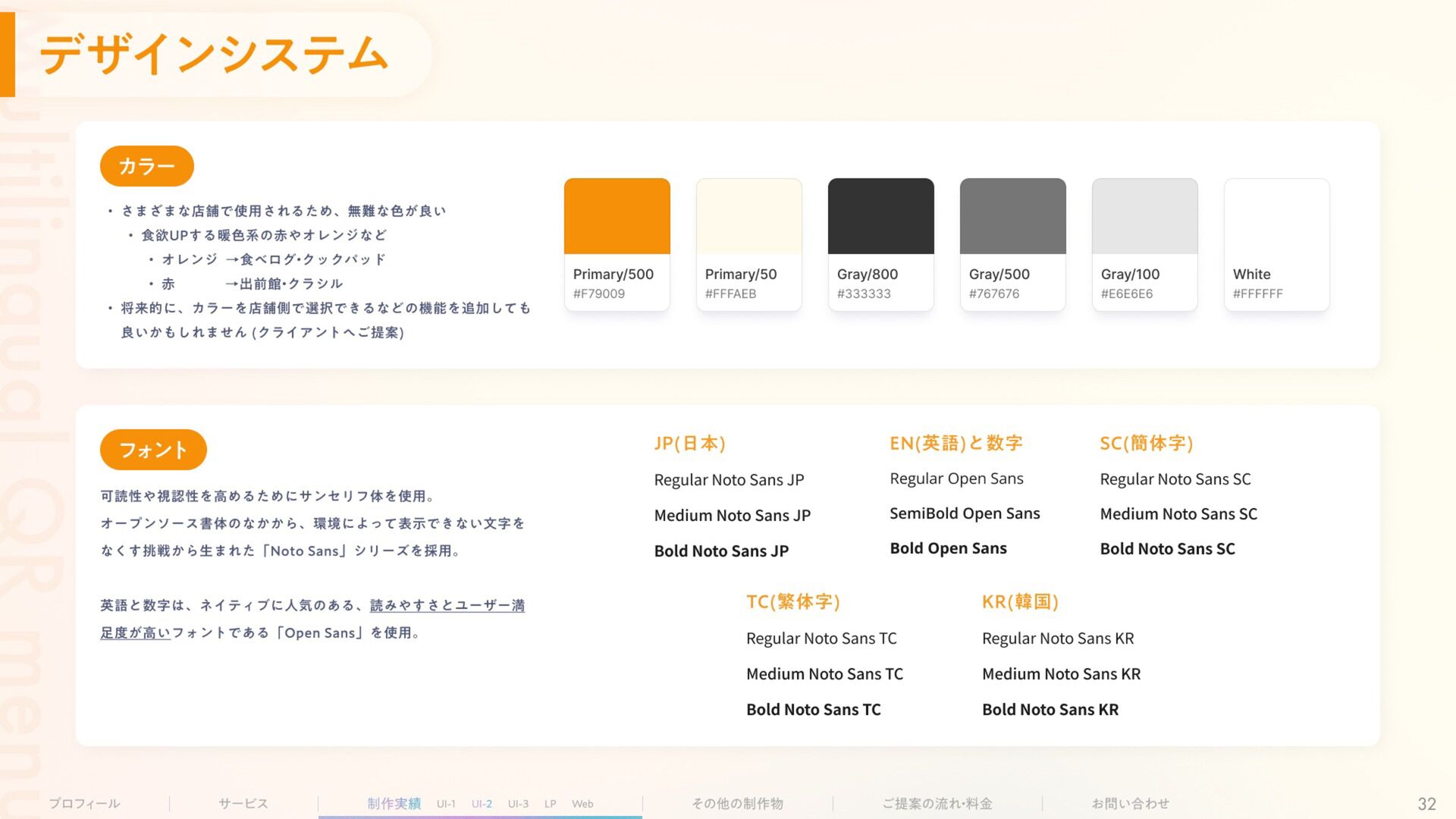Click the フォント orange pill label
Image resolution: width=1456 pixels, height=819 pixels.
153,450
